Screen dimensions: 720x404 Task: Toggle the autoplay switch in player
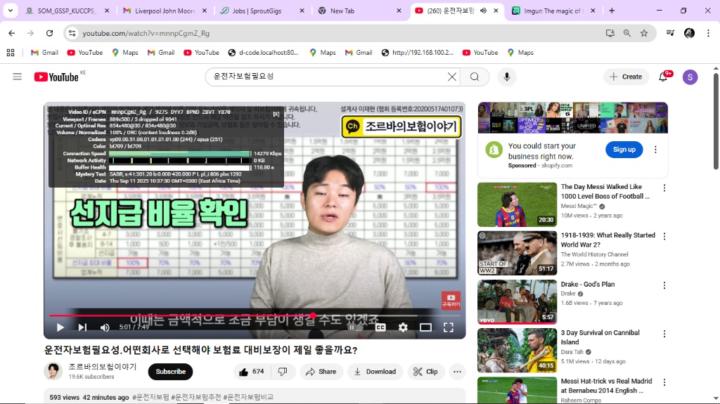click(x=355, y=327)
